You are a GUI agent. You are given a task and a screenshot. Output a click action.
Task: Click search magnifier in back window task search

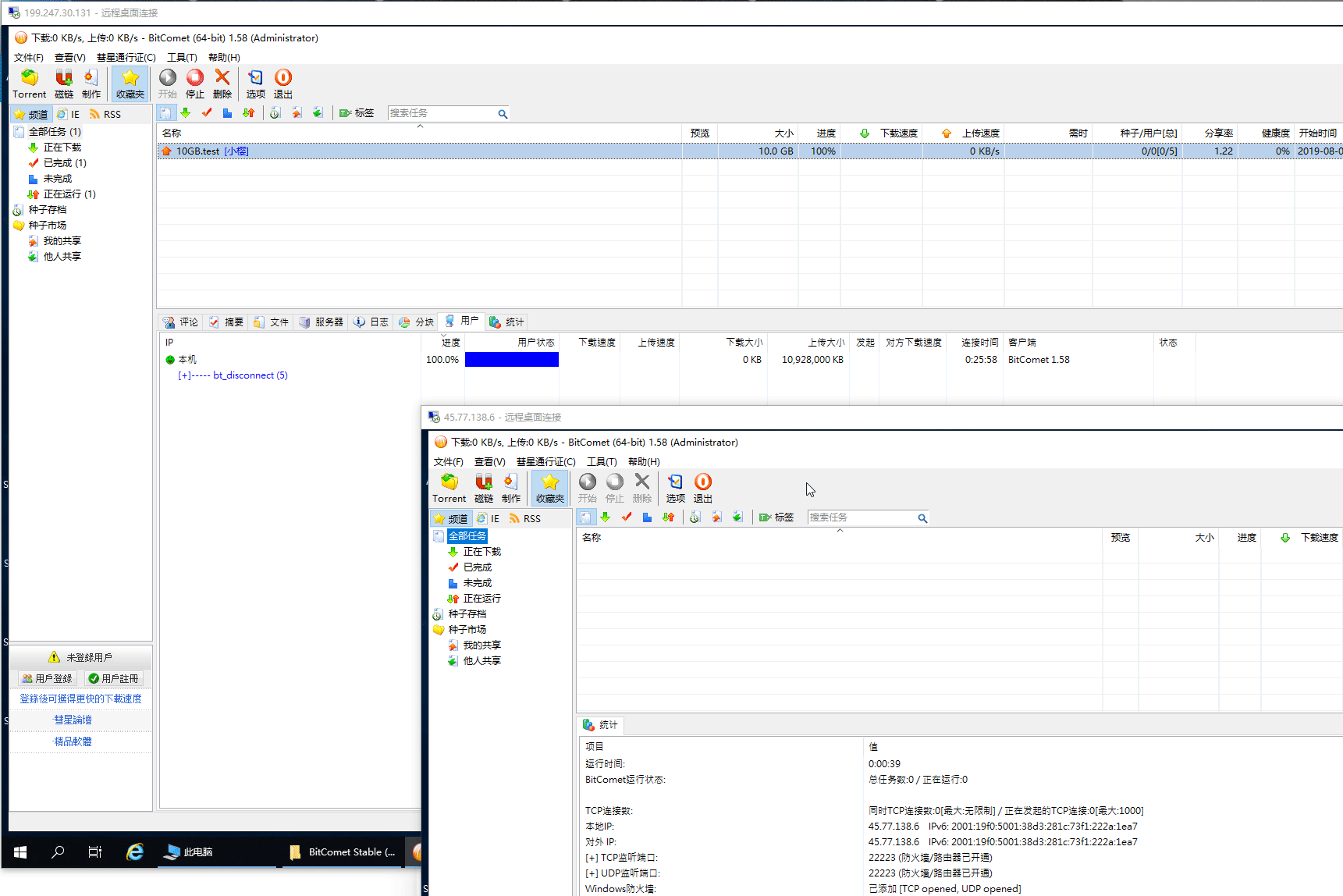(x=503, y=114)
